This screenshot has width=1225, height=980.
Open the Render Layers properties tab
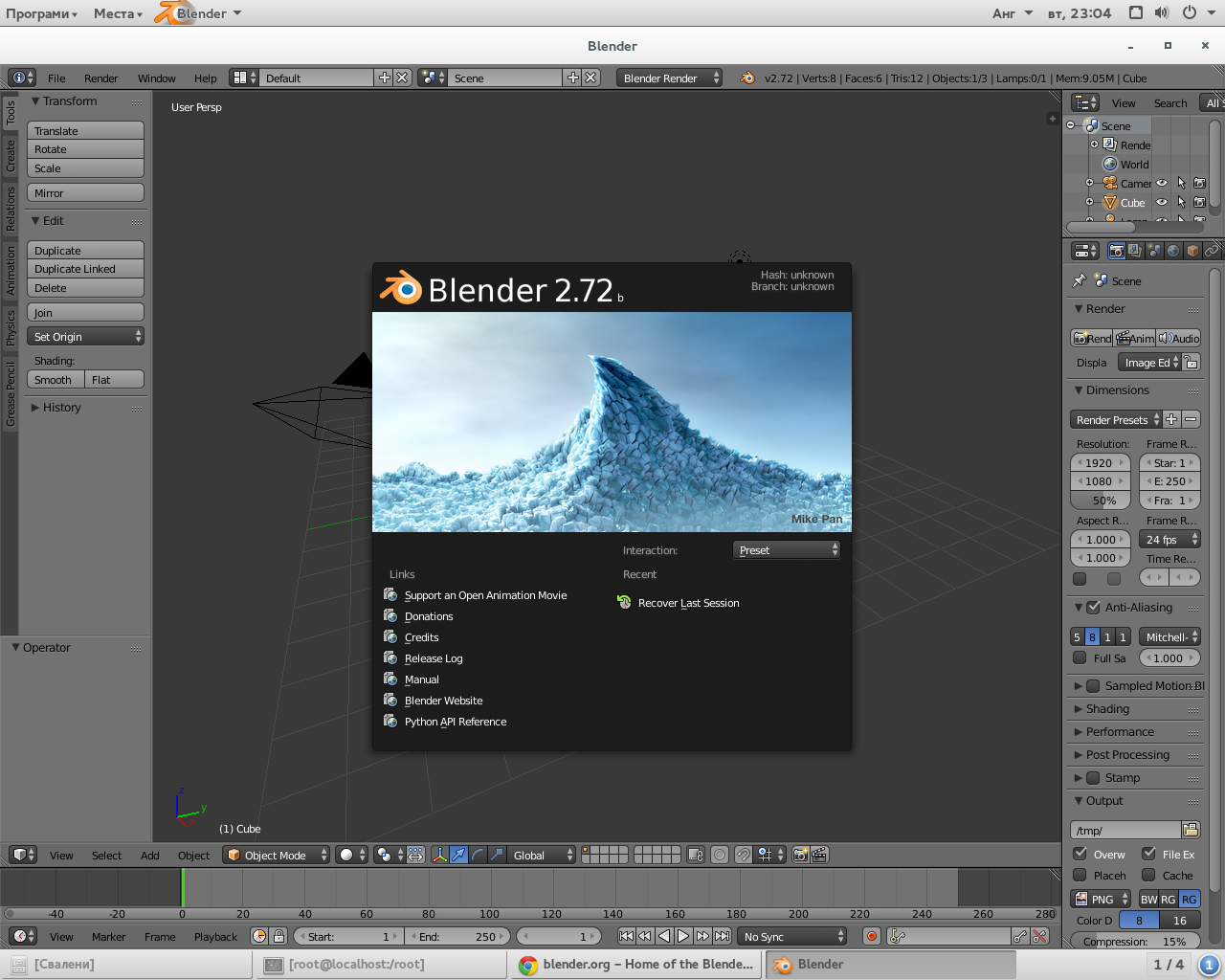tap(1135, 251)
